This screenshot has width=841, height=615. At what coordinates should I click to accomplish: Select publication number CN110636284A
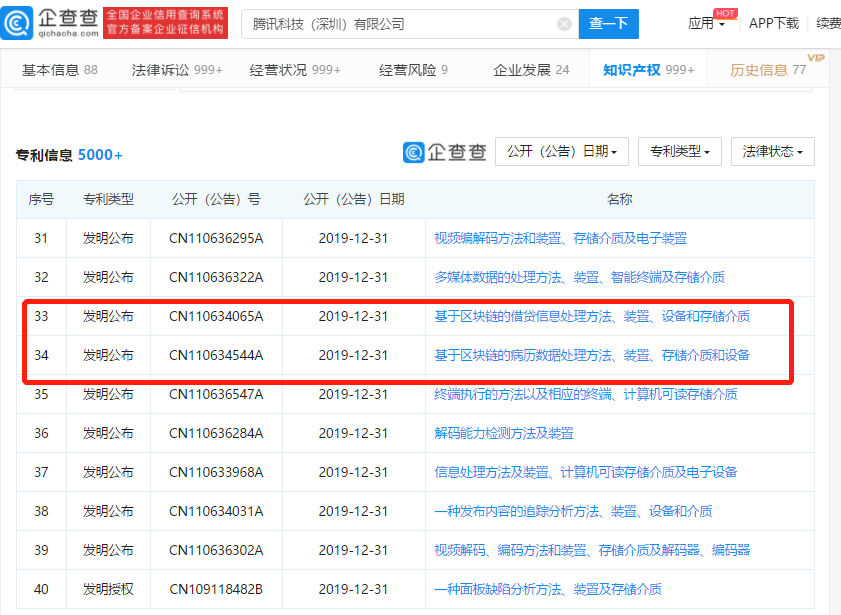pos(216,433)
